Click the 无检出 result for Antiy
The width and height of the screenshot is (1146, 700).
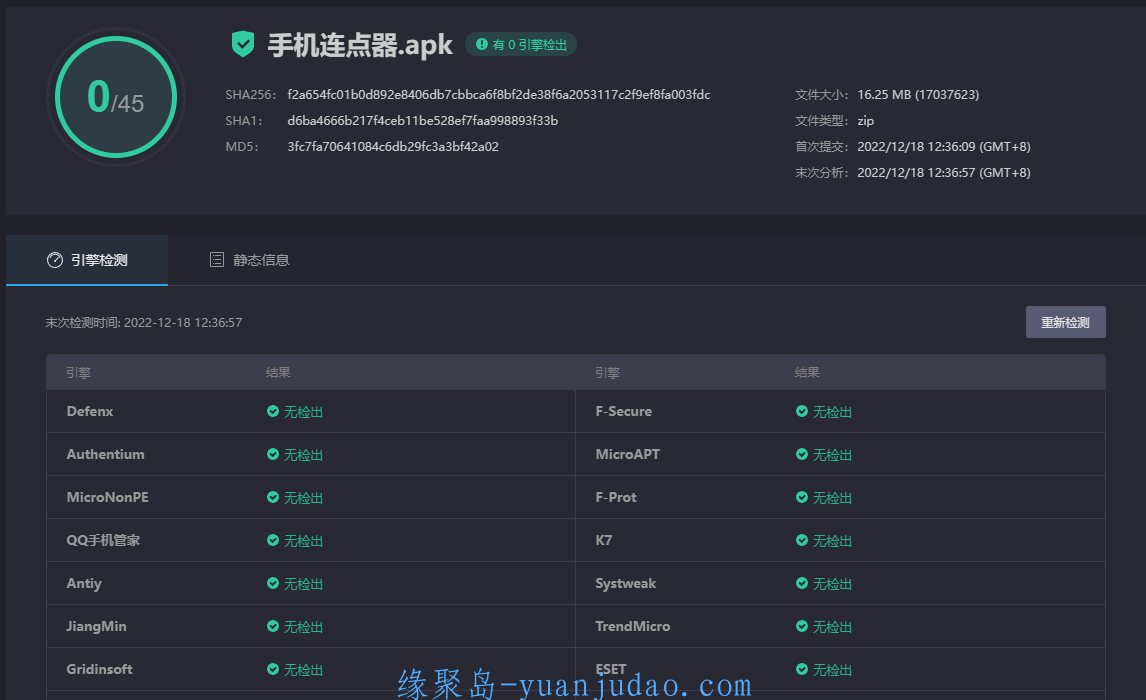pyautogui.click(x=303, y=585)
